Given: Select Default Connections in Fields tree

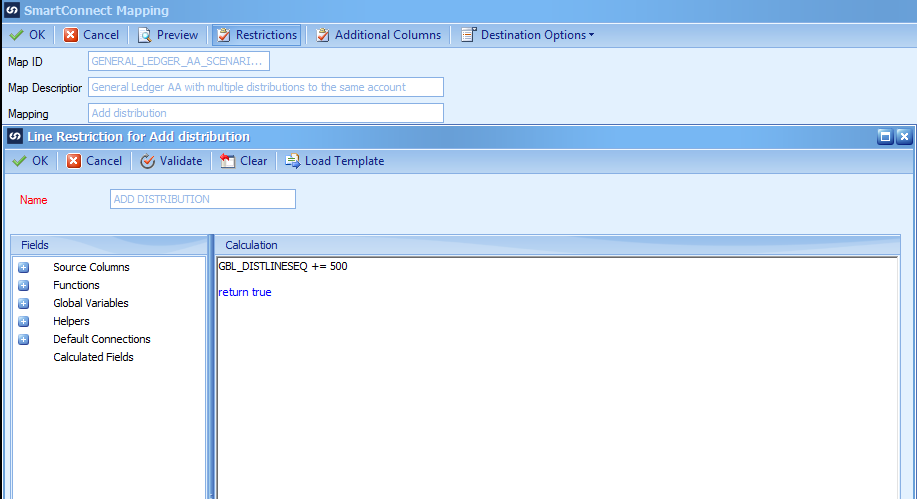Looking at the screenshot, I should (102, 339).
